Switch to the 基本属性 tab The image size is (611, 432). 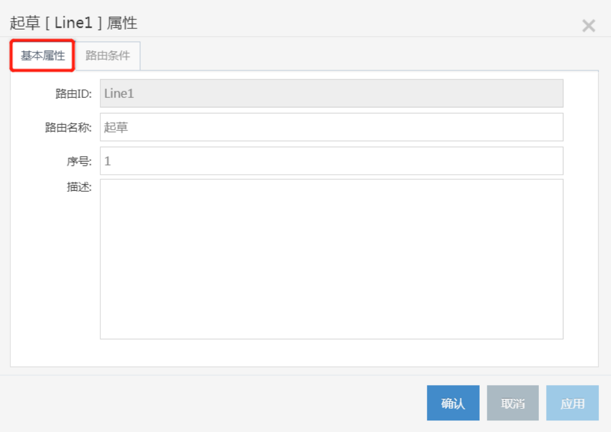coord(42,56)
